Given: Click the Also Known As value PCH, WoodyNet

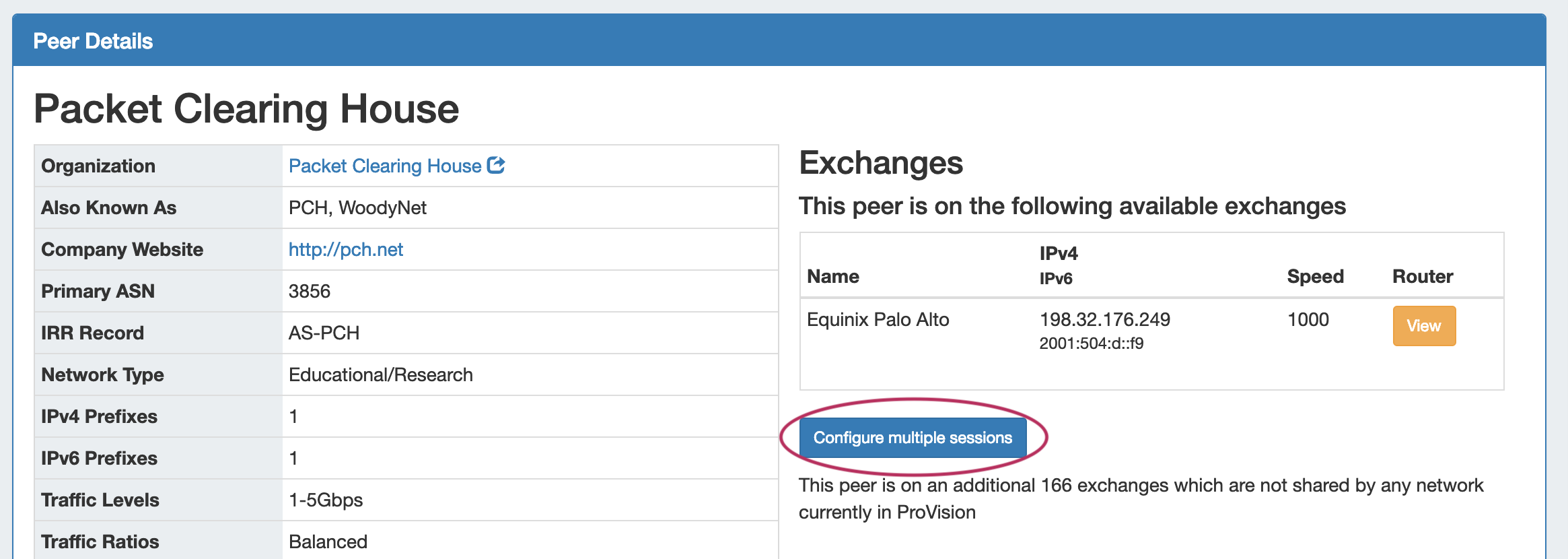Looking at the screenshot, I should pos(357,208).
